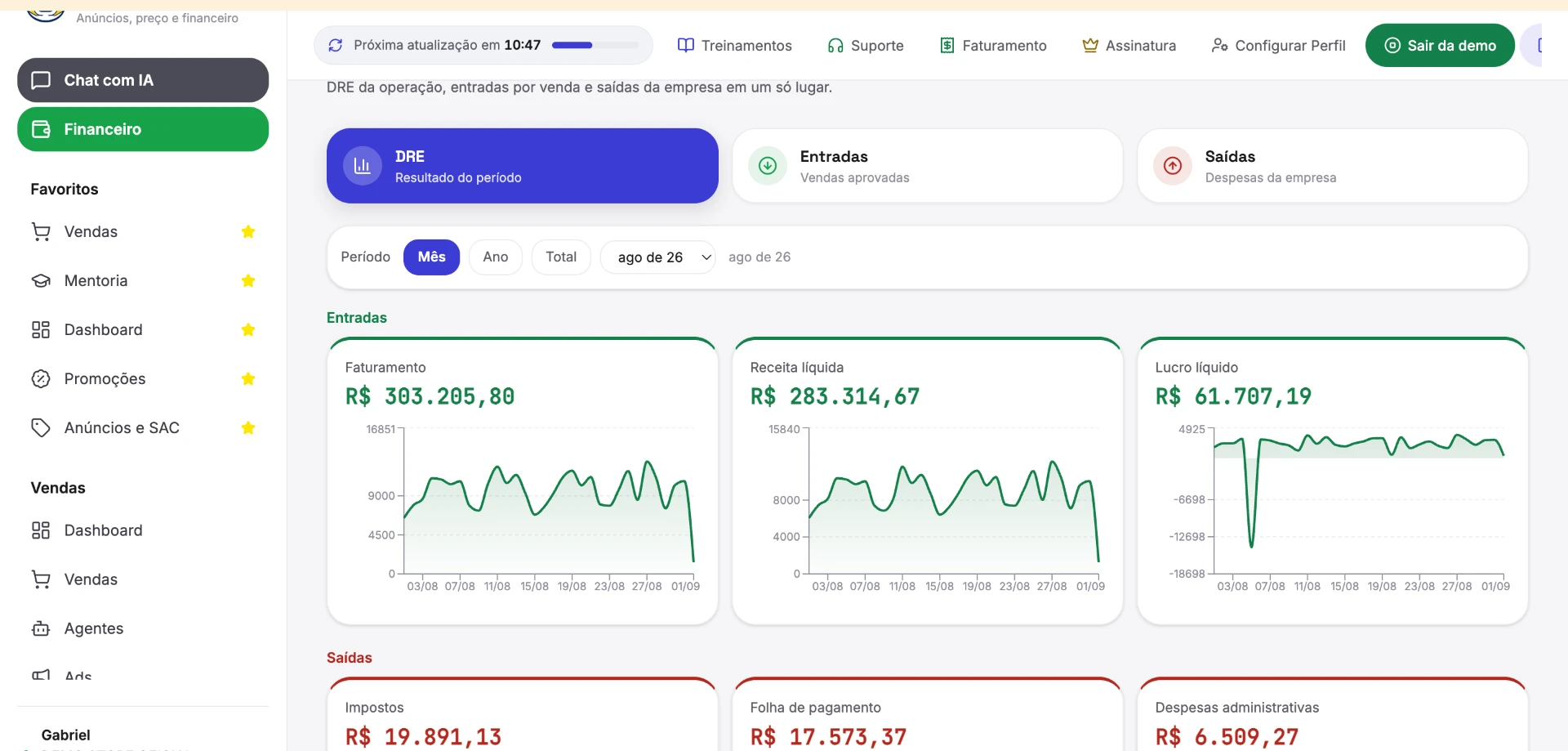Click the Impostos value R$ 19.891,13
The height and width of the screenshot is (751, 1568).
pos(423,737)
